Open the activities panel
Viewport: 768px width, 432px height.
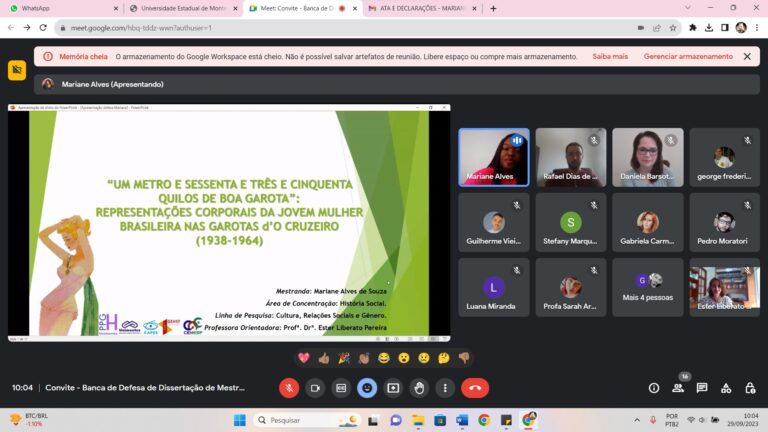(726, 388)
